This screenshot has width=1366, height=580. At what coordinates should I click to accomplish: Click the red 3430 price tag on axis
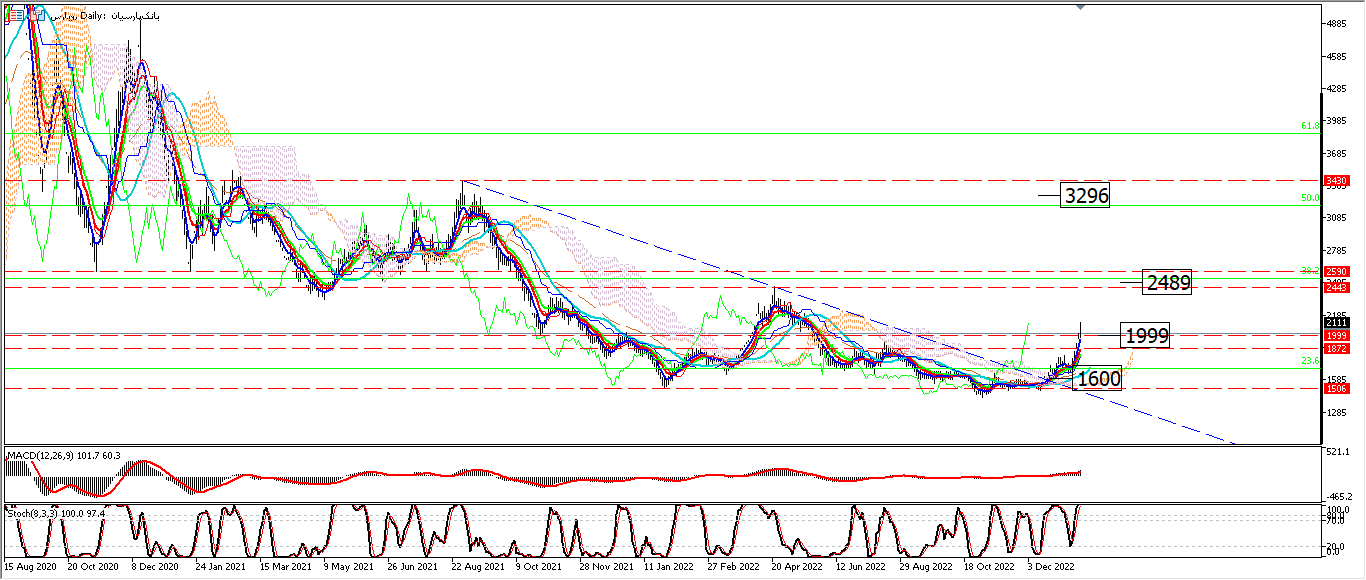coord(1337,181)
